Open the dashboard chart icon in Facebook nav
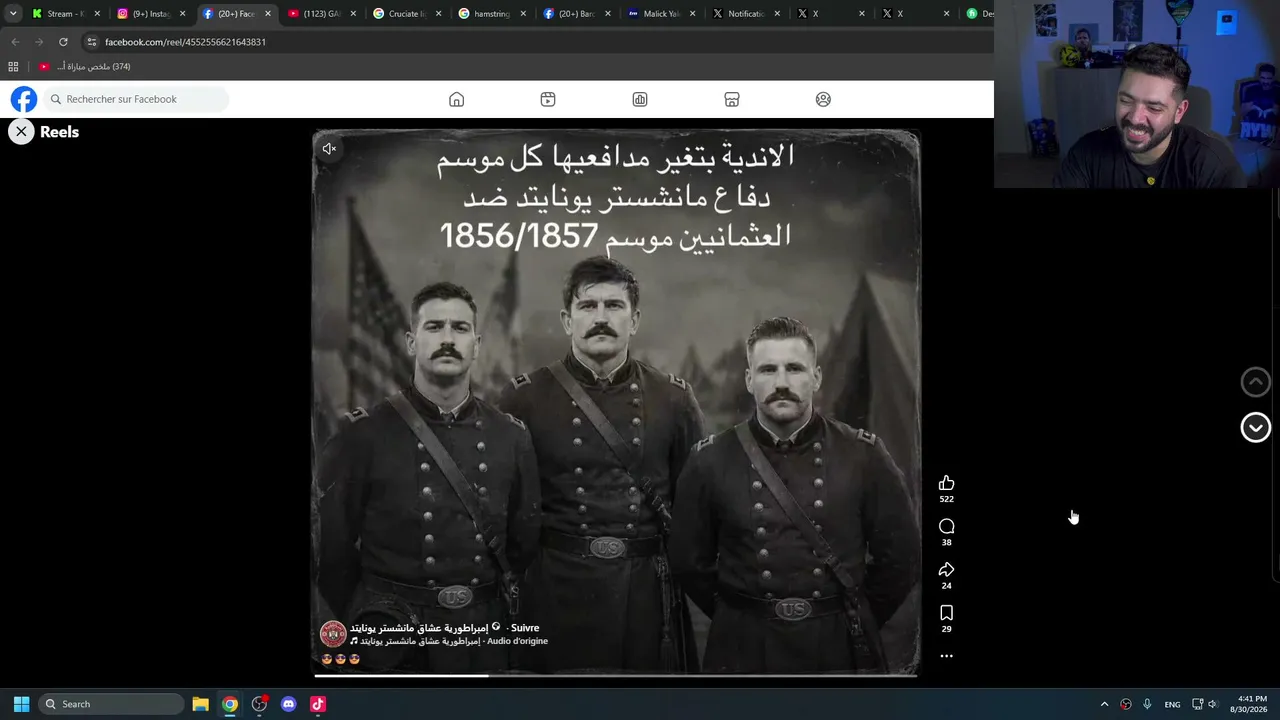Image resolution: width=1280 pixels, height=720 pixels. pos(640,99)
